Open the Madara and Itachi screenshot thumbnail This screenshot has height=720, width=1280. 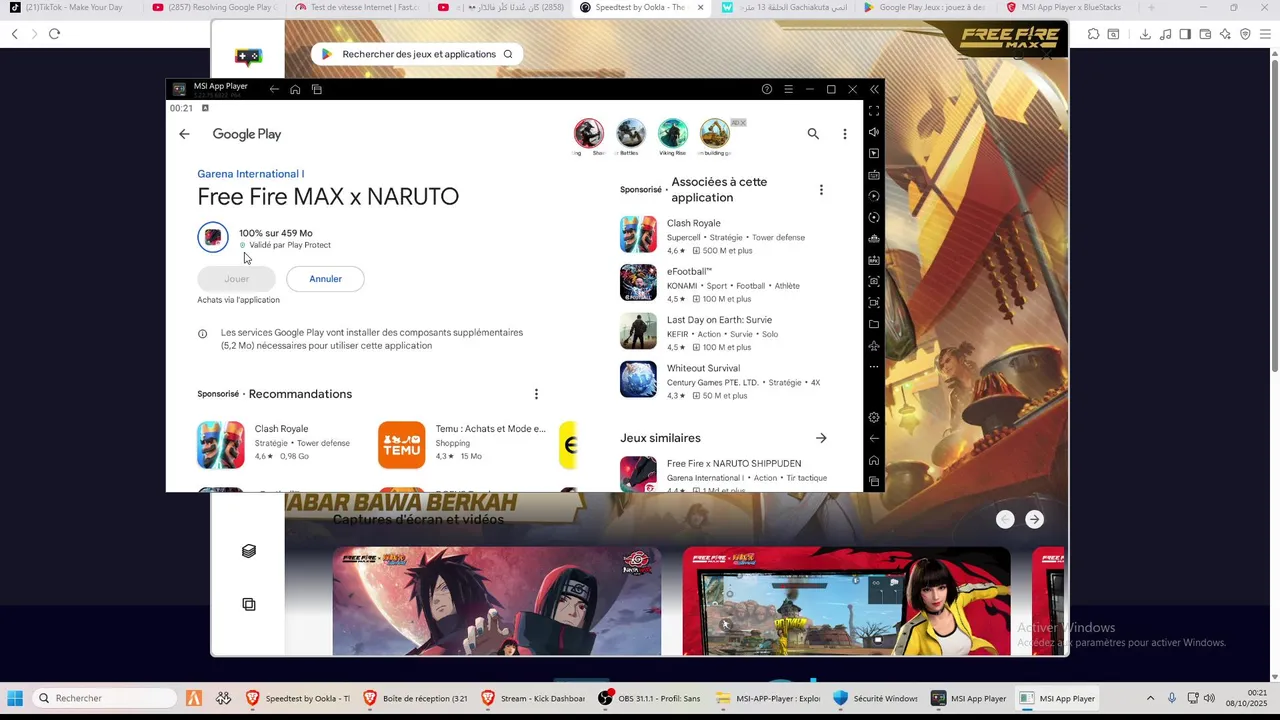[496, 601]
